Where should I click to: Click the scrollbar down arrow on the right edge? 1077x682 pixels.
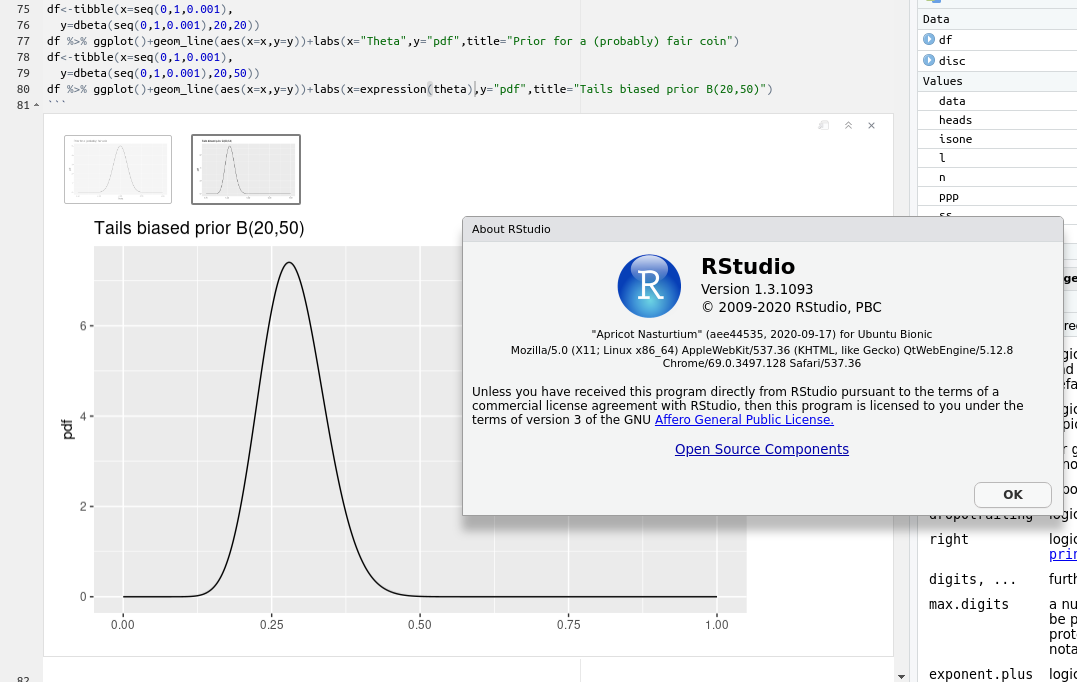click(901, 674)
